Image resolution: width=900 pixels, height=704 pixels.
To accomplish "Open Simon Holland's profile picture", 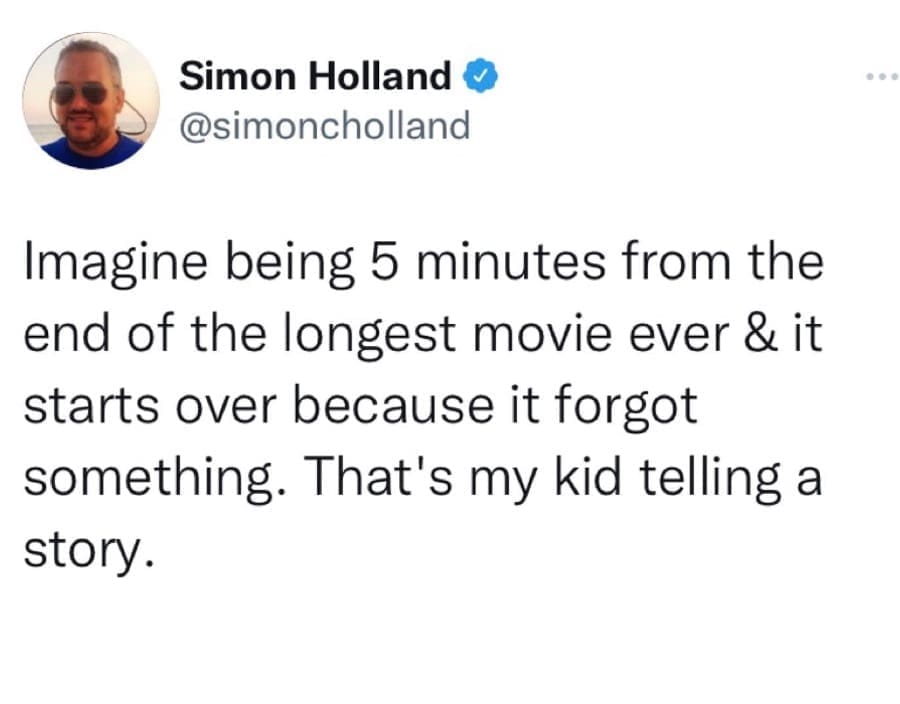I will pos(91,100).
